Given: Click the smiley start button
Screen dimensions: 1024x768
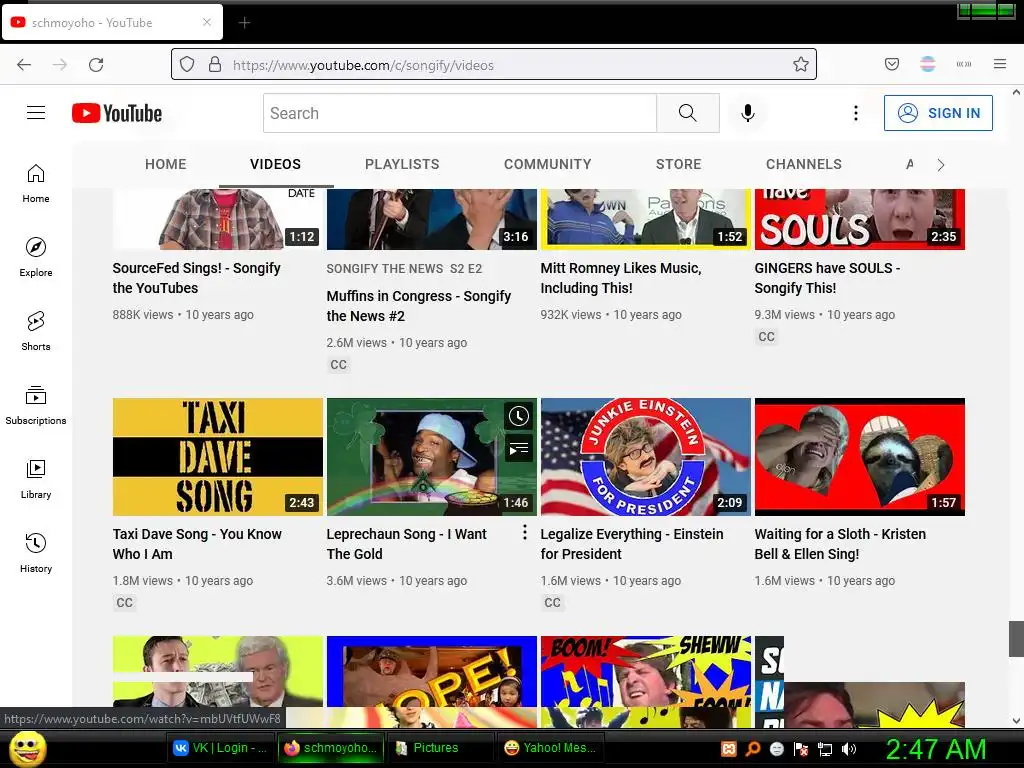Looking at the screenshot, I should click(x=28, y=748).
